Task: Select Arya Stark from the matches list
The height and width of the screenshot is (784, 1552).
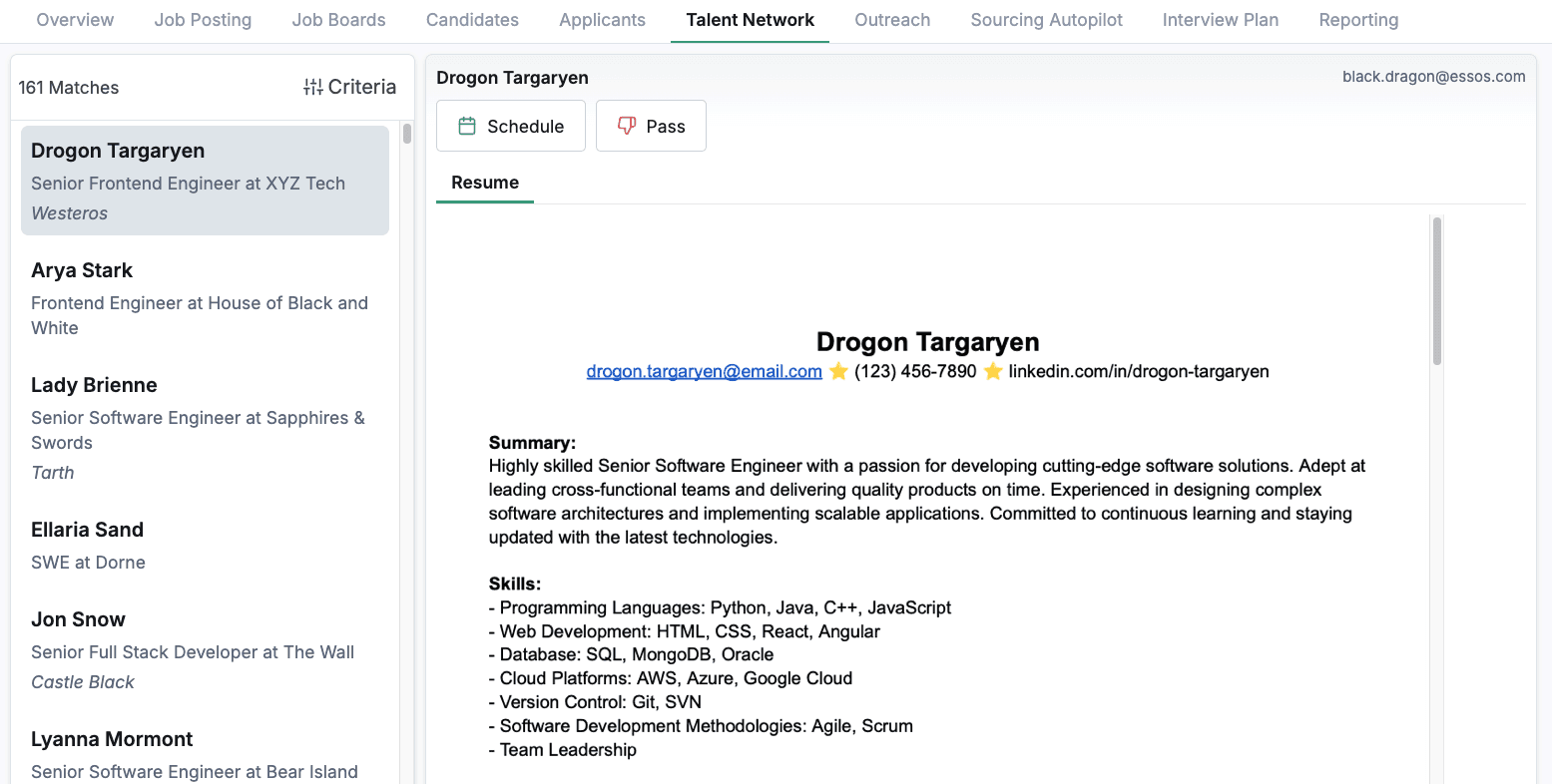Action: point(205,298)
